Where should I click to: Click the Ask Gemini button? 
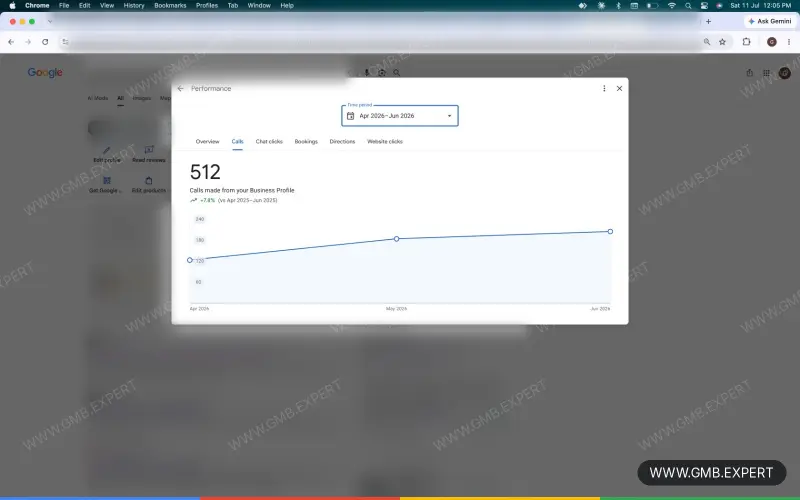coord(769,21)
